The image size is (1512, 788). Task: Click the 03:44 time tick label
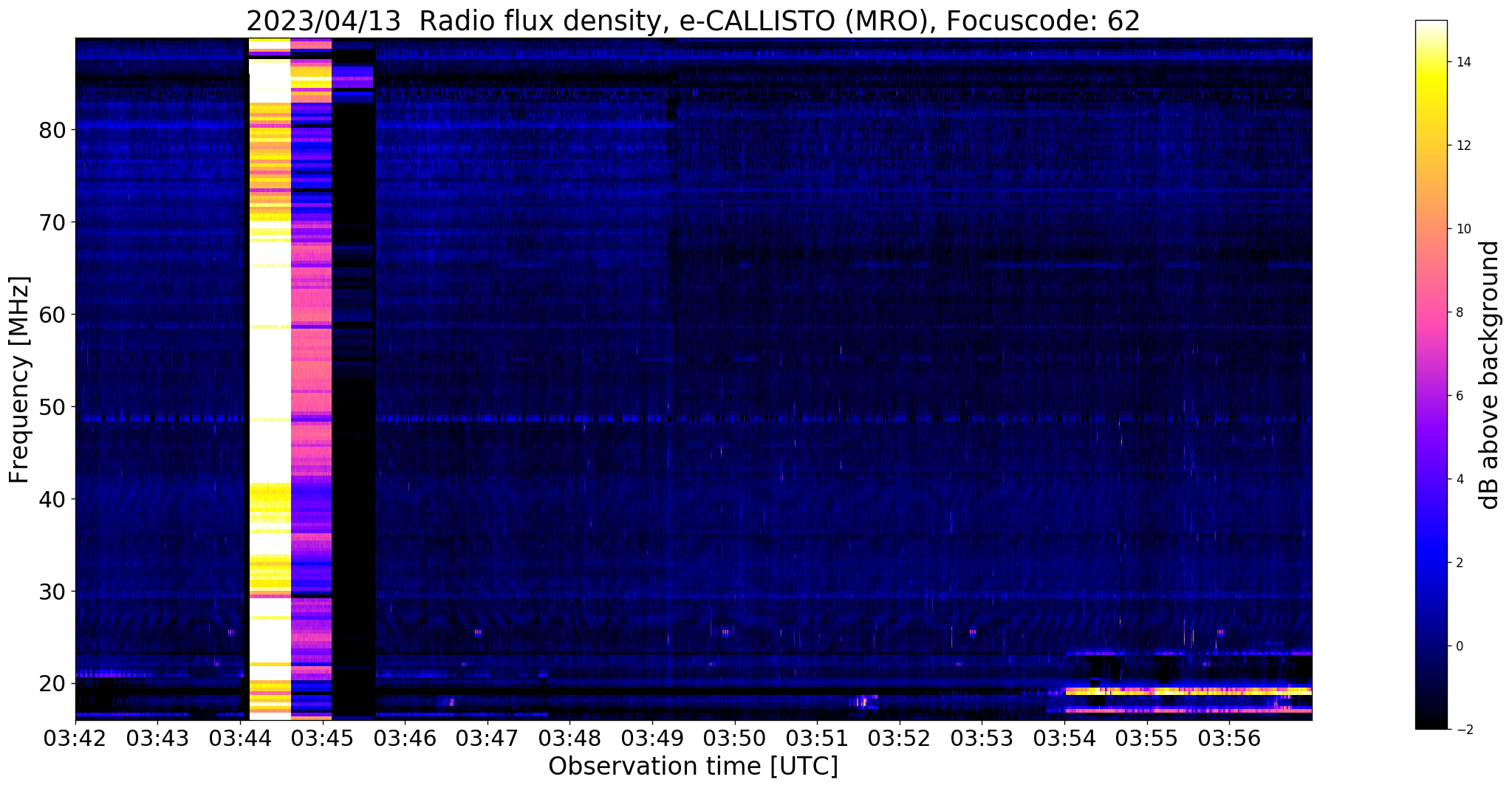pos(241,738)
